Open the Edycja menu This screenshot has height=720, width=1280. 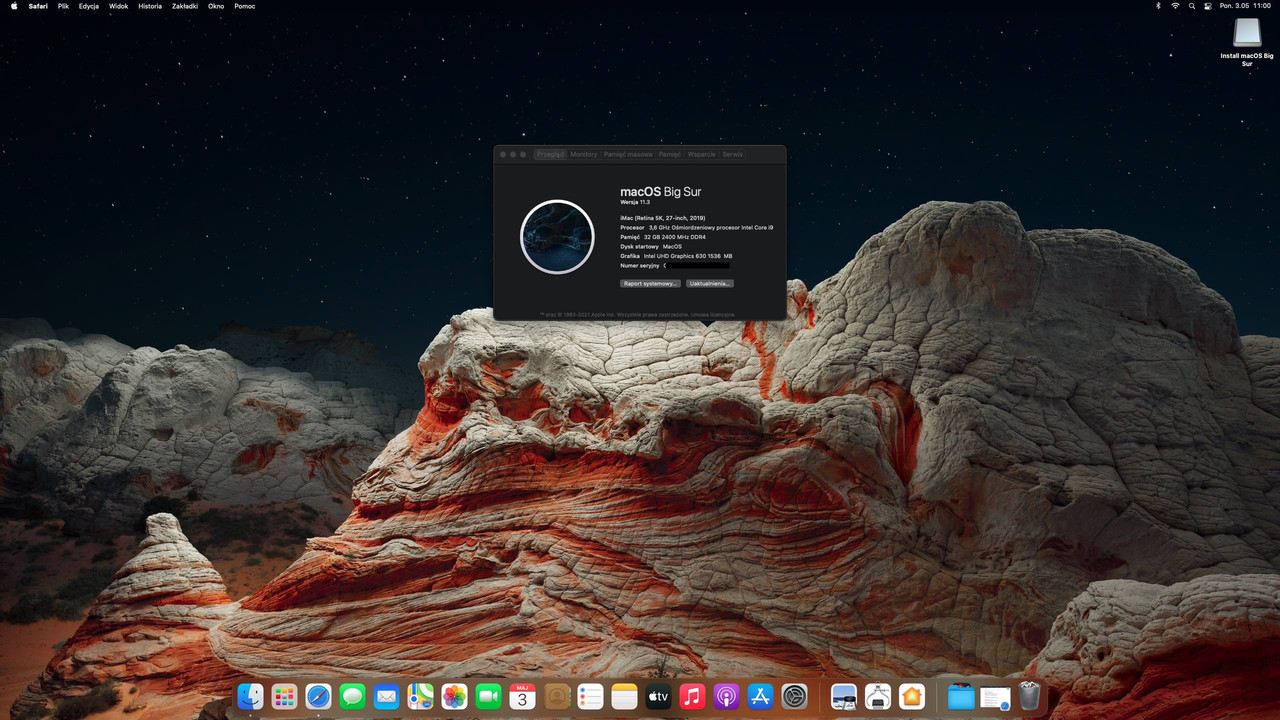pyautogui.click(x=89, y=6)
